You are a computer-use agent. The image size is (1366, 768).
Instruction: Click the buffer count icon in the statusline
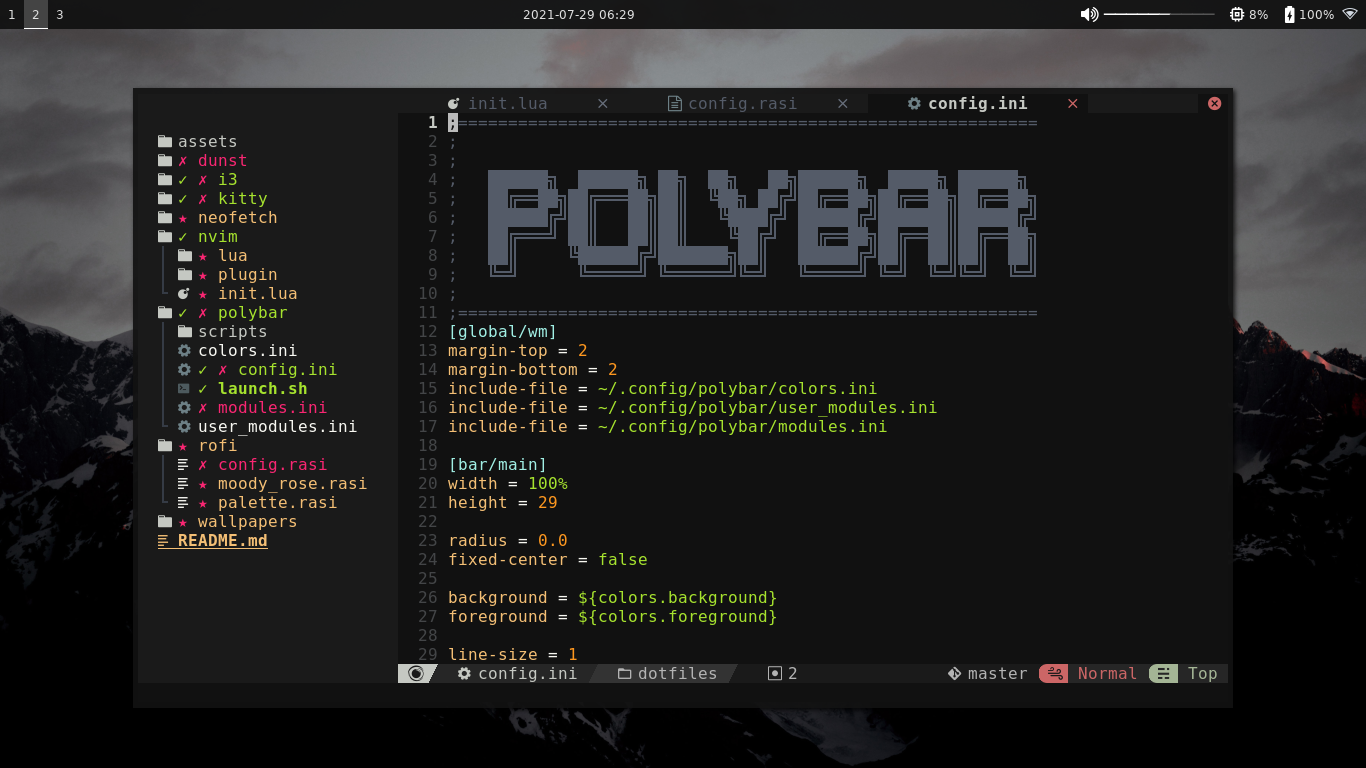(774, 674)
